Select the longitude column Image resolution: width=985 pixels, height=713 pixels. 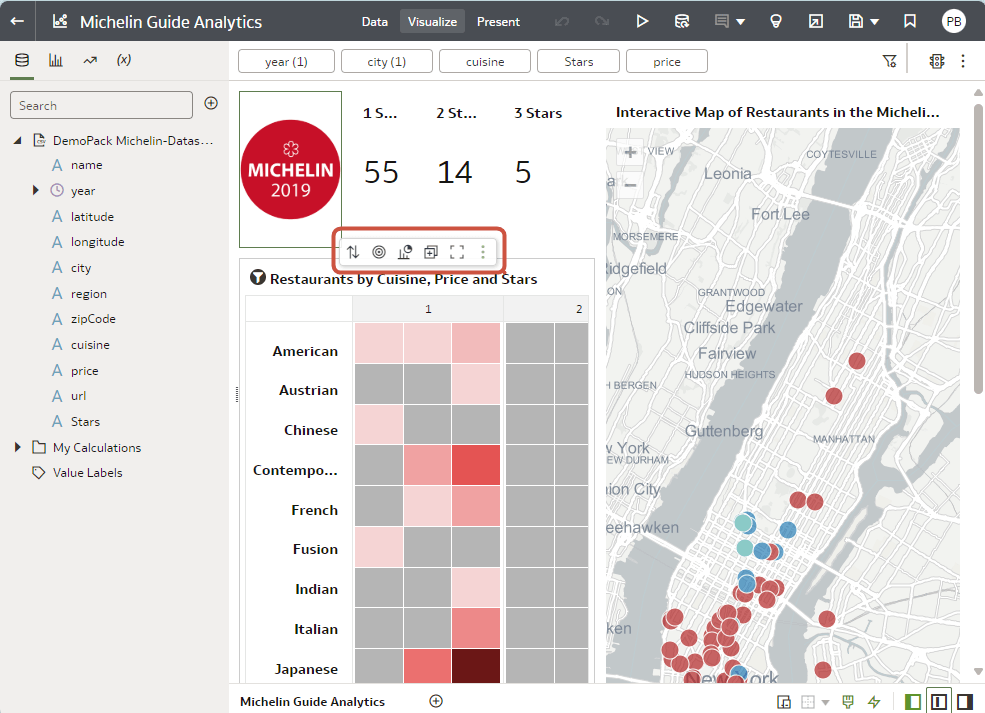click(x=97, y=242)
